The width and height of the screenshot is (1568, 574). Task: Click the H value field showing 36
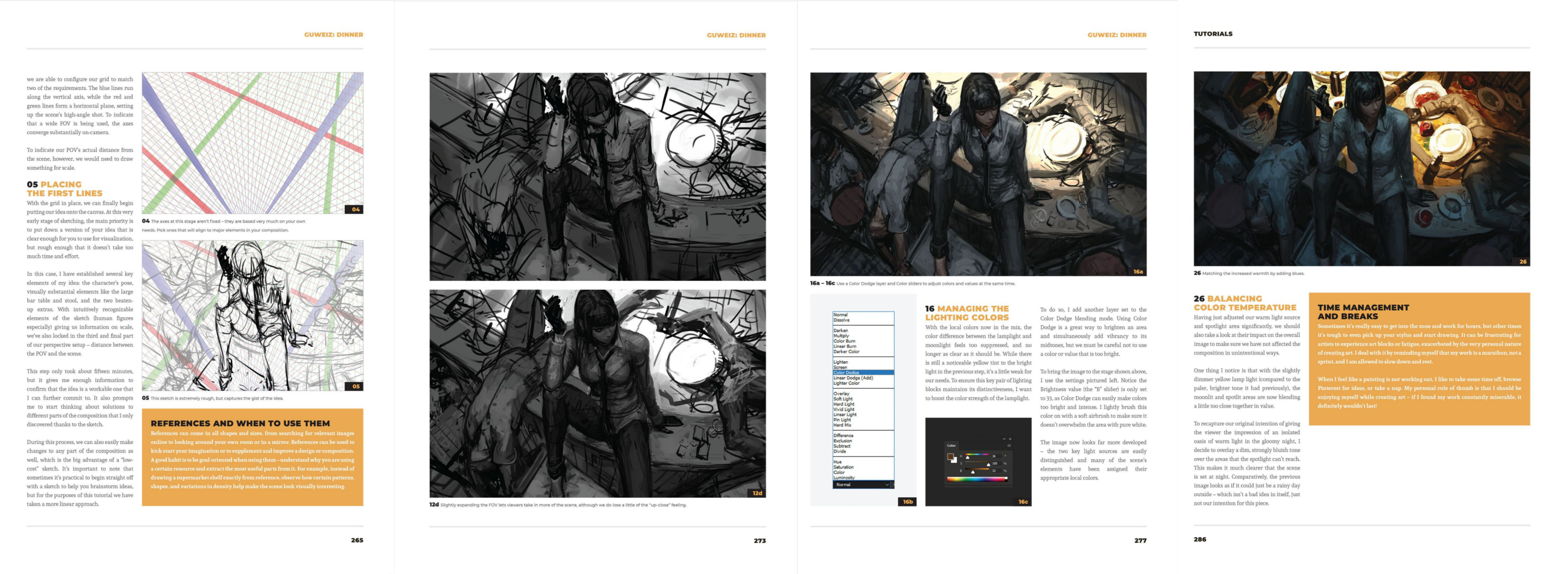pyautogui.click(x=997, y=457)
